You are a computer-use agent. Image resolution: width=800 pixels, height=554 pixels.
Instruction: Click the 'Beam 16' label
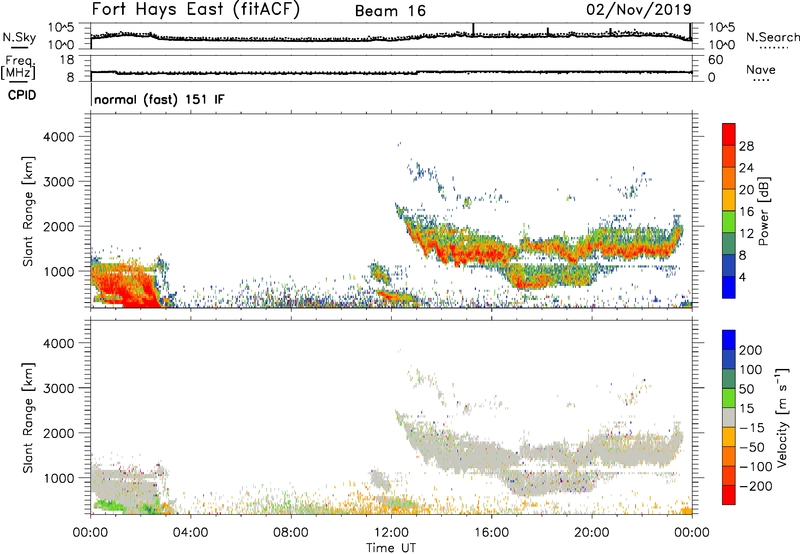click(x=390, y=11)
